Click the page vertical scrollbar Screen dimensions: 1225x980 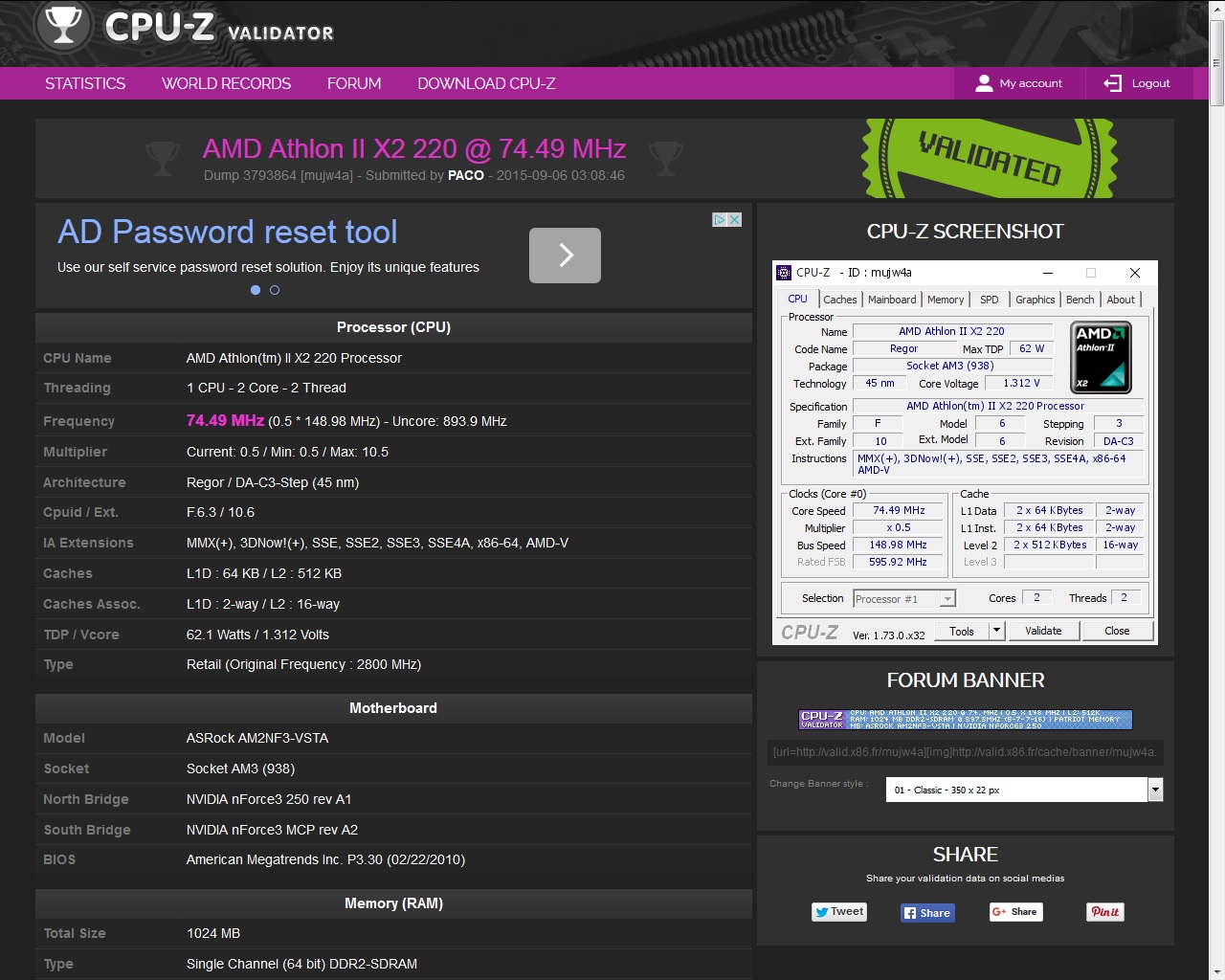point(1216,62)
